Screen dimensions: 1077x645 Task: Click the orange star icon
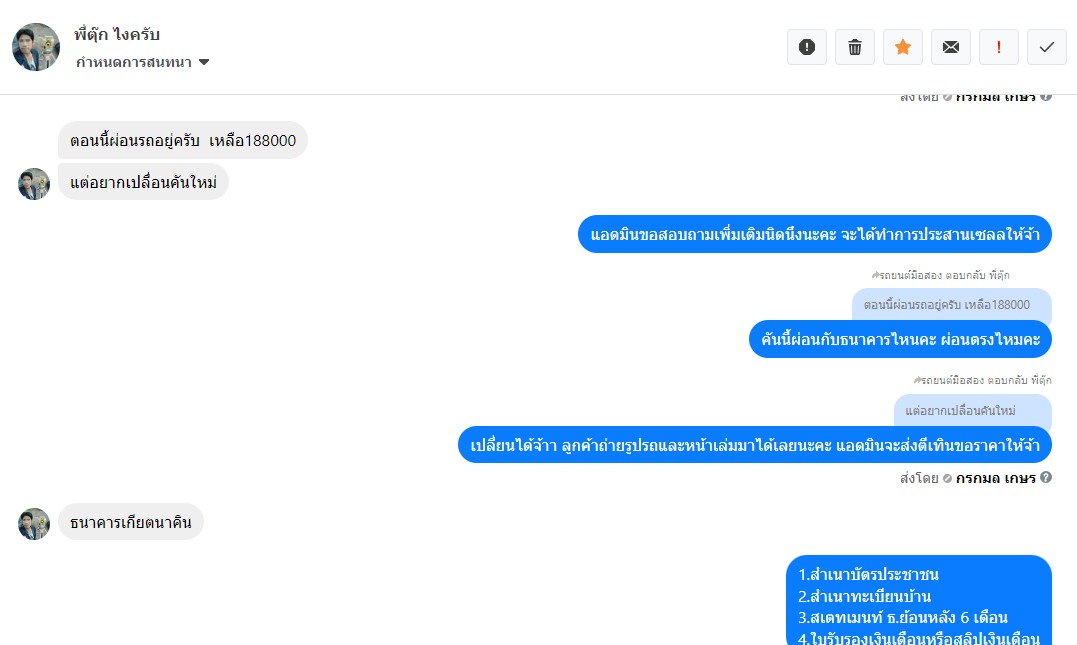[x=903, y=47]
